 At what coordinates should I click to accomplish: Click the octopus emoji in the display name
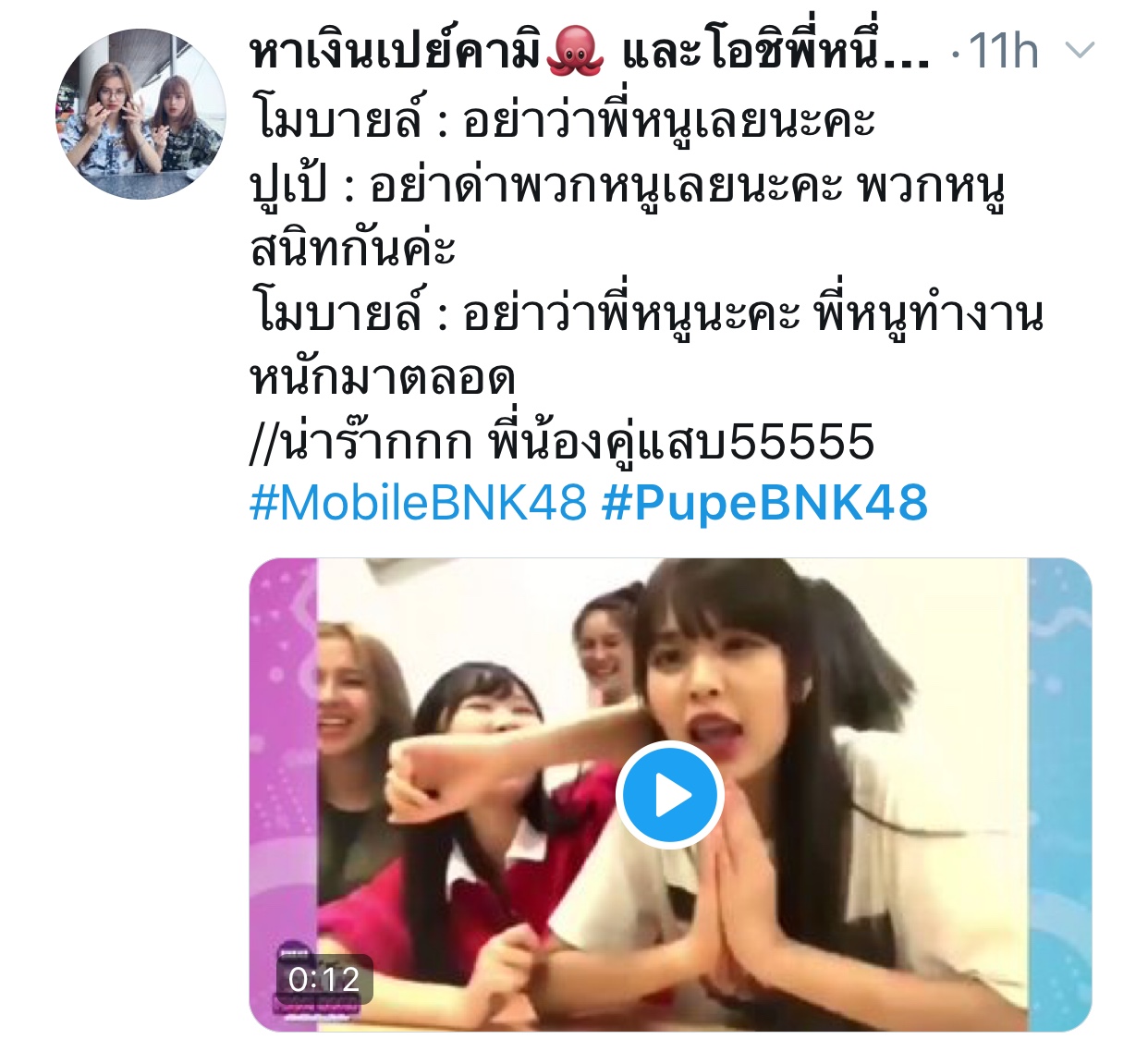[x=575, y=51]
